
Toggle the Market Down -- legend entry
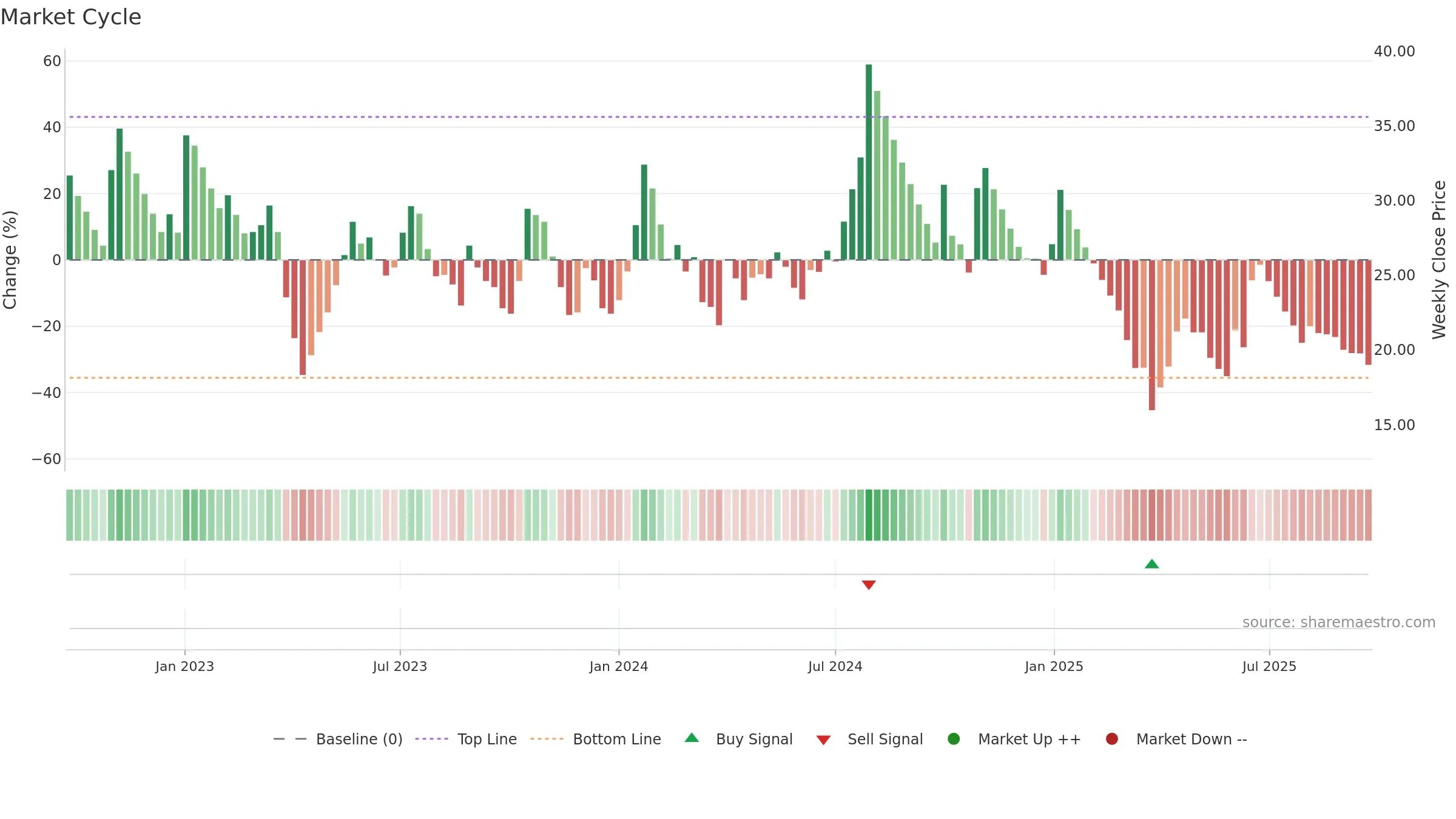coord(1176,739)
